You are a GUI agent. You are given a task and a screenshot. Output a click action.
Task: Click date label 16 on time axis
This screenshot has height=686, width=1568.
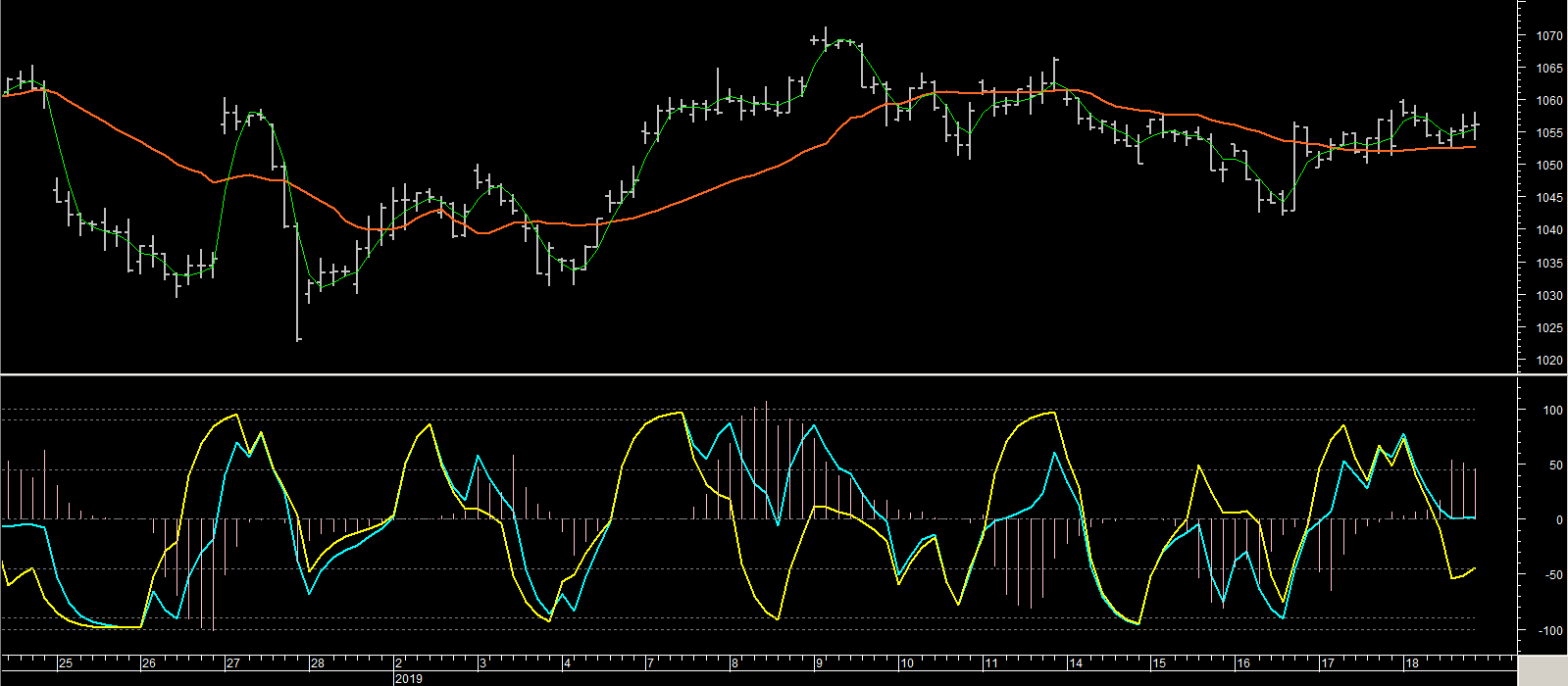[1243, 663]
